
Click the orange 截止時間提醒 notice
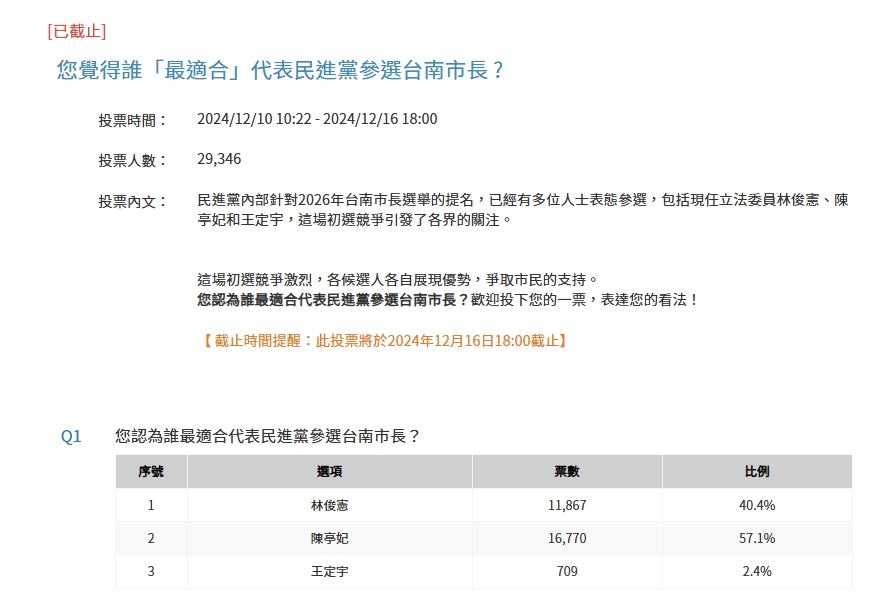[x=384, y=340]
